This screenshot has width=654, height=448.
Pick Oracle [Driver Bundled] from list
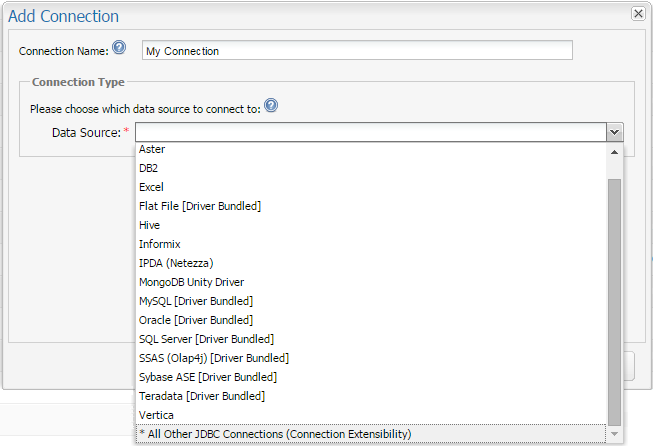195,320
